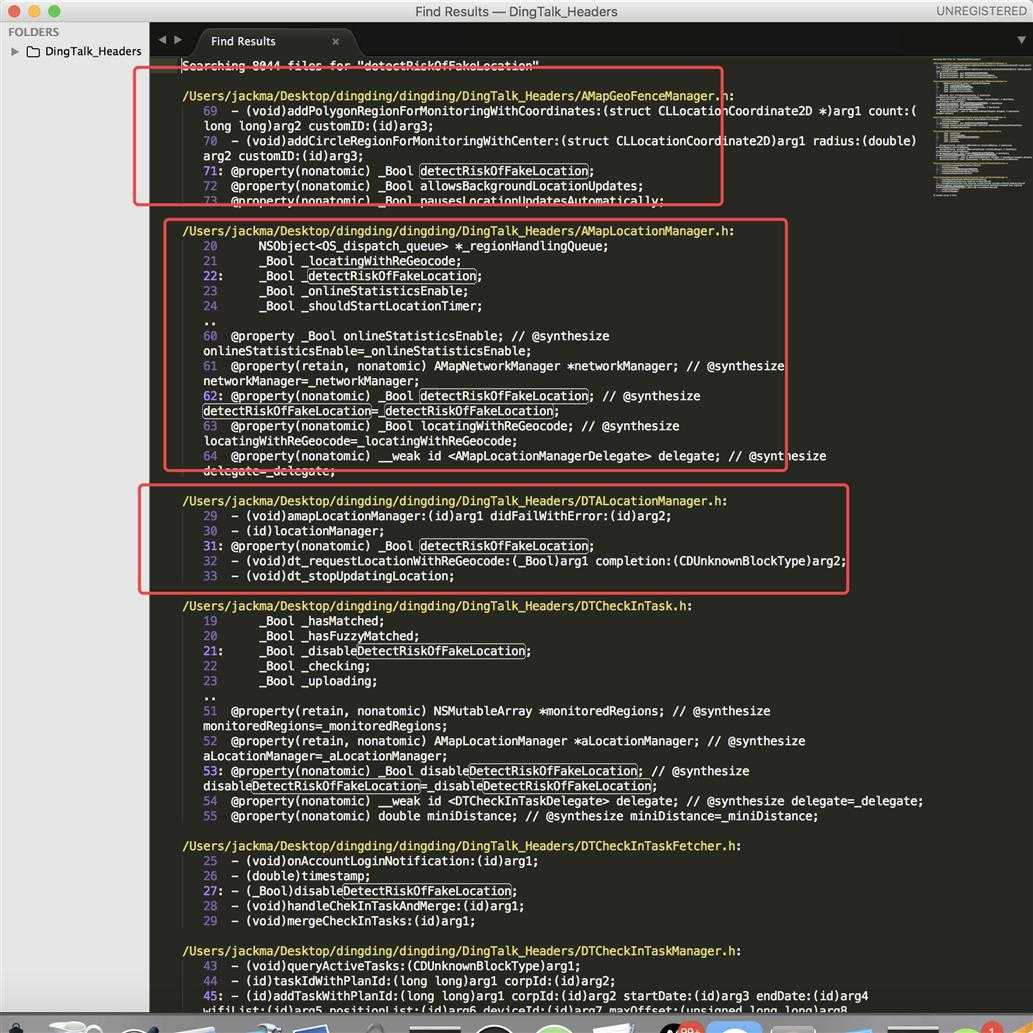Click line 43 queryActiveTasks method
The image size is (1033, 1033).
point(392,966)
